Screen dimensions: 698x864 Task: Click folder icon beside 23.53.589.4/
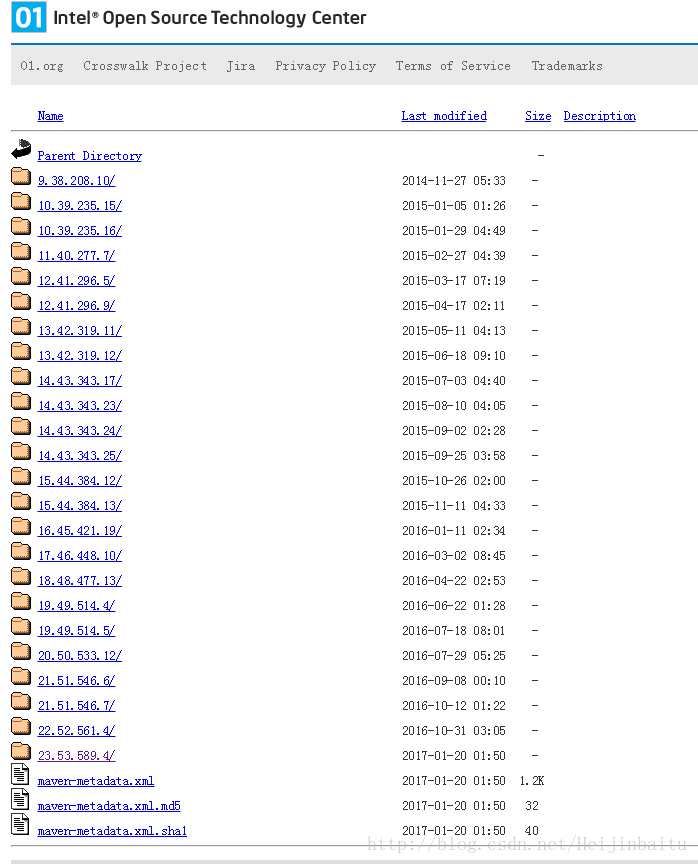point(21,750)
